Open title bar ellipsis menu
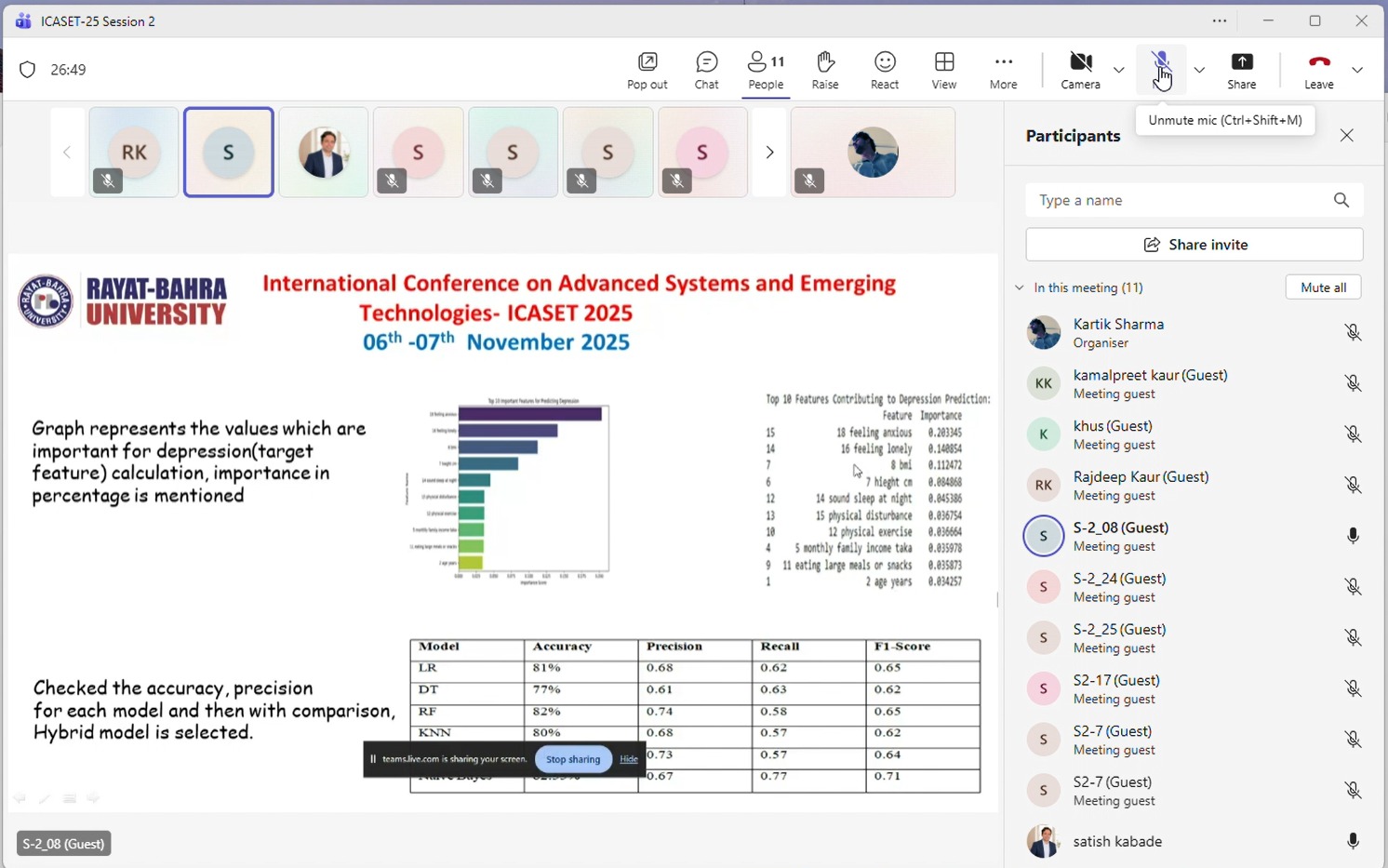The image size is (1388, 868). coord(1220,20)
